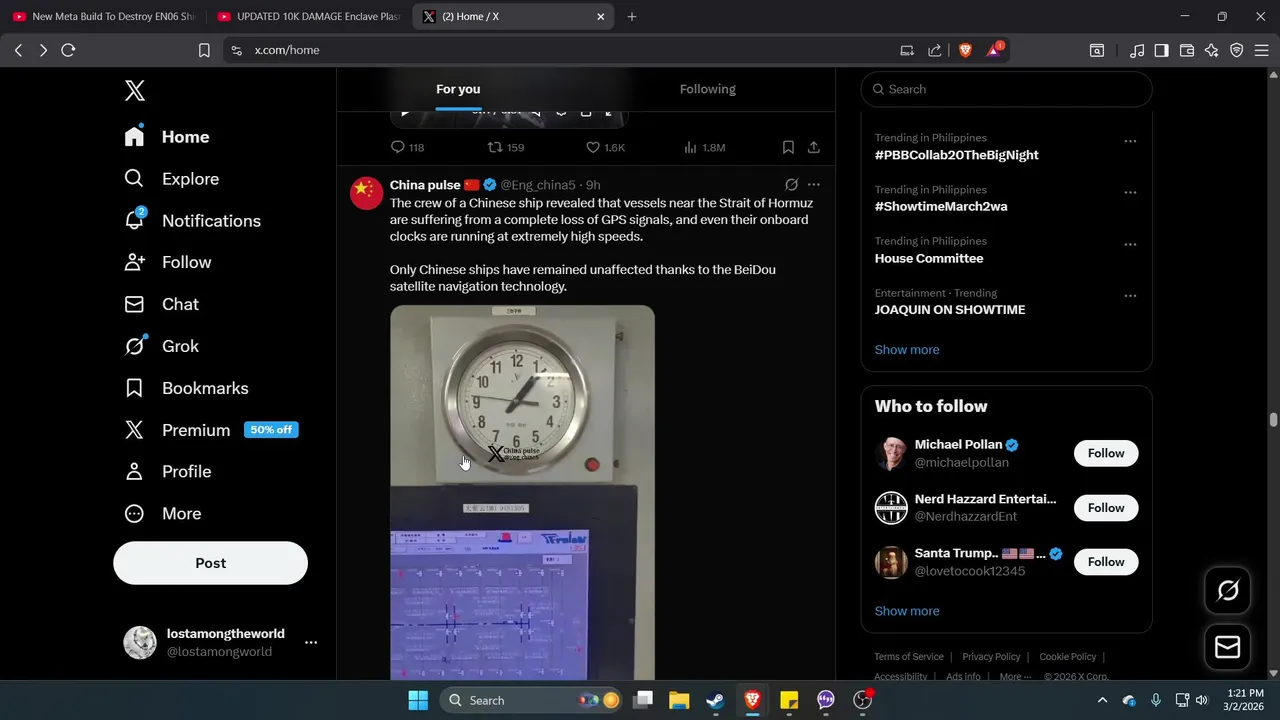Open Windows Start menu
Screen dimensions: 1280x720
[x=418, y=700]
